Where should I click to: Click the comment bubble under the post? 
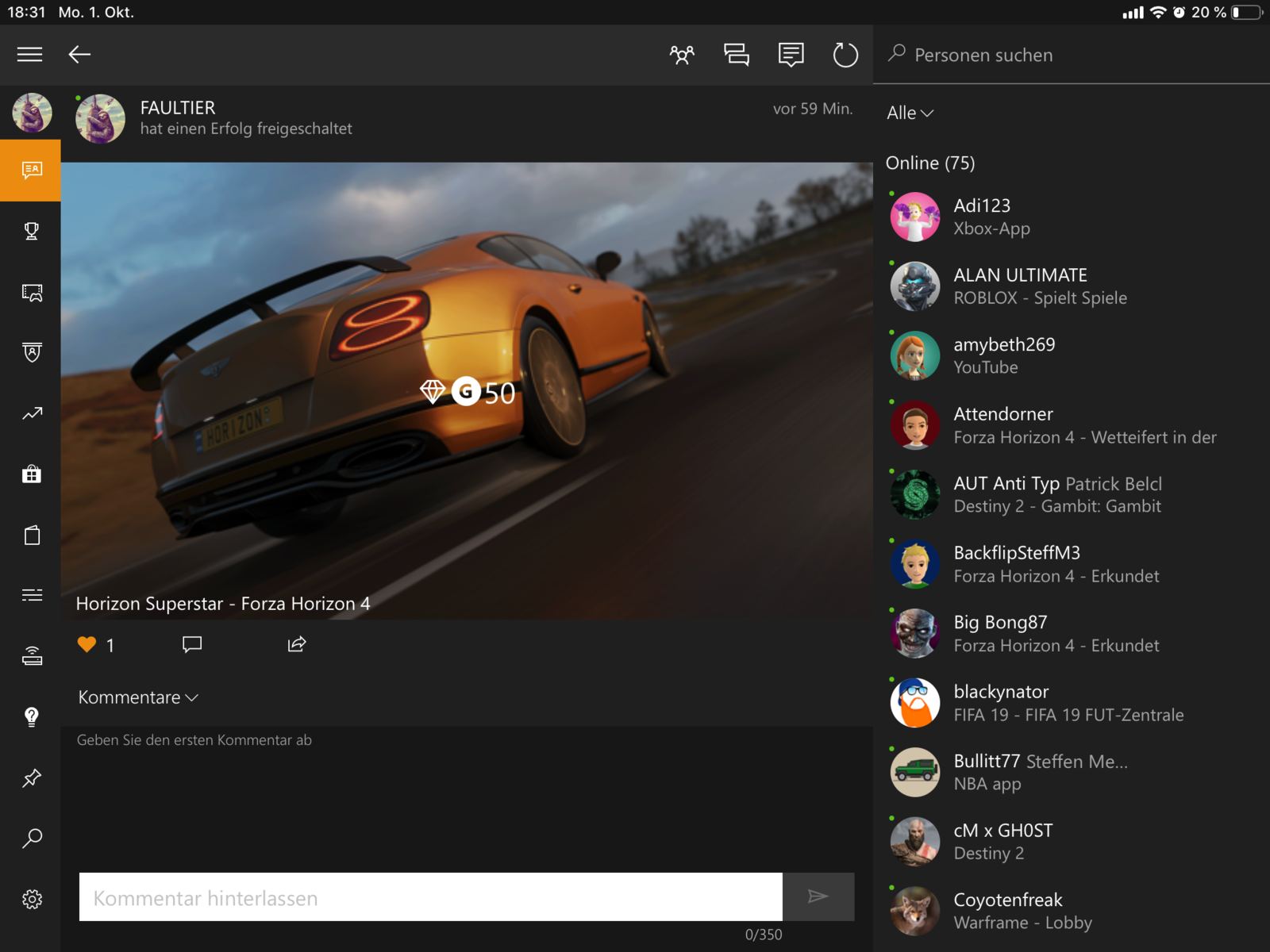coord(191,644)
